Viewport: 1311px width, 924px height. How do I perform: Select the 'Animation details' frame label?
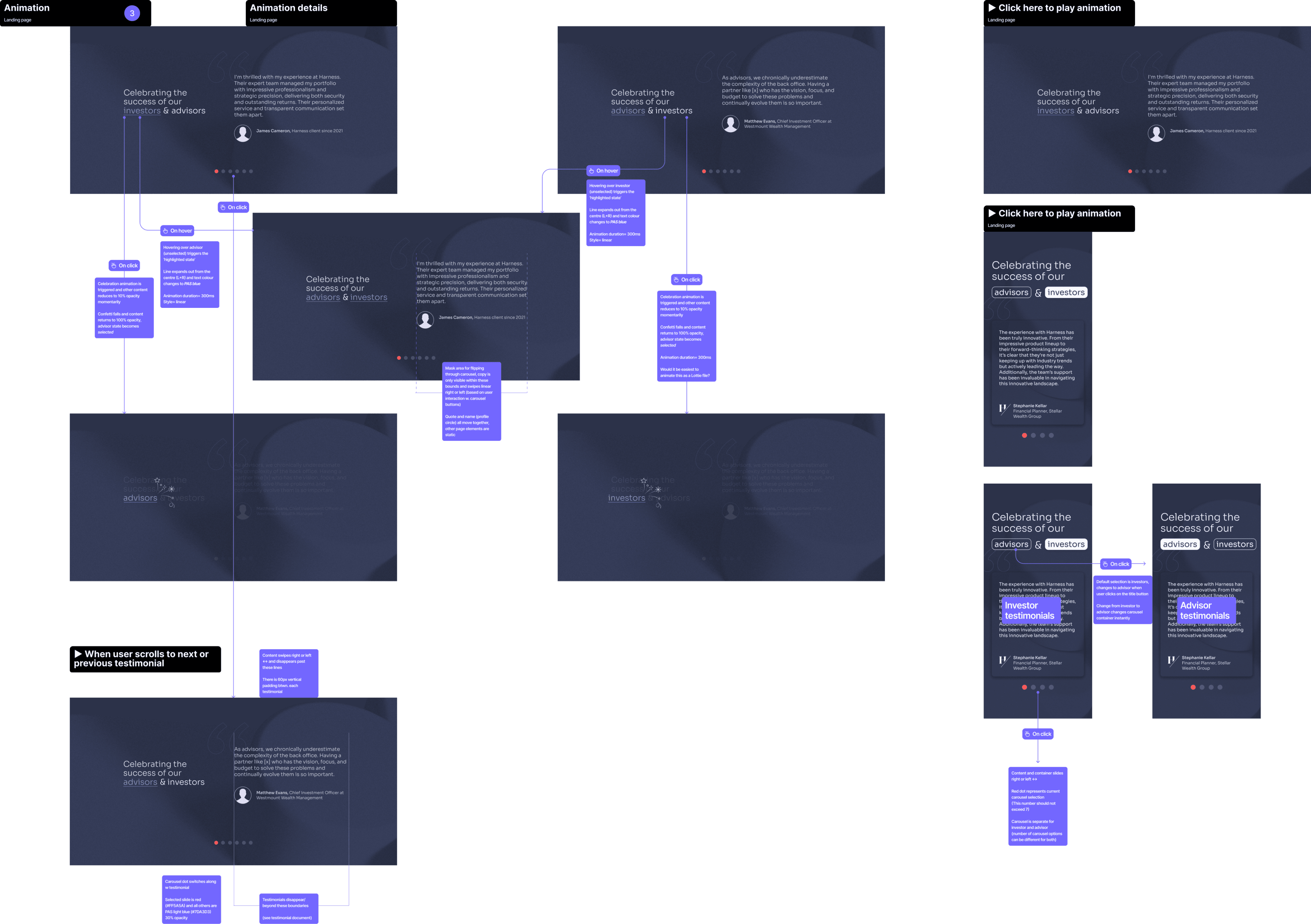tap(288, 8)
